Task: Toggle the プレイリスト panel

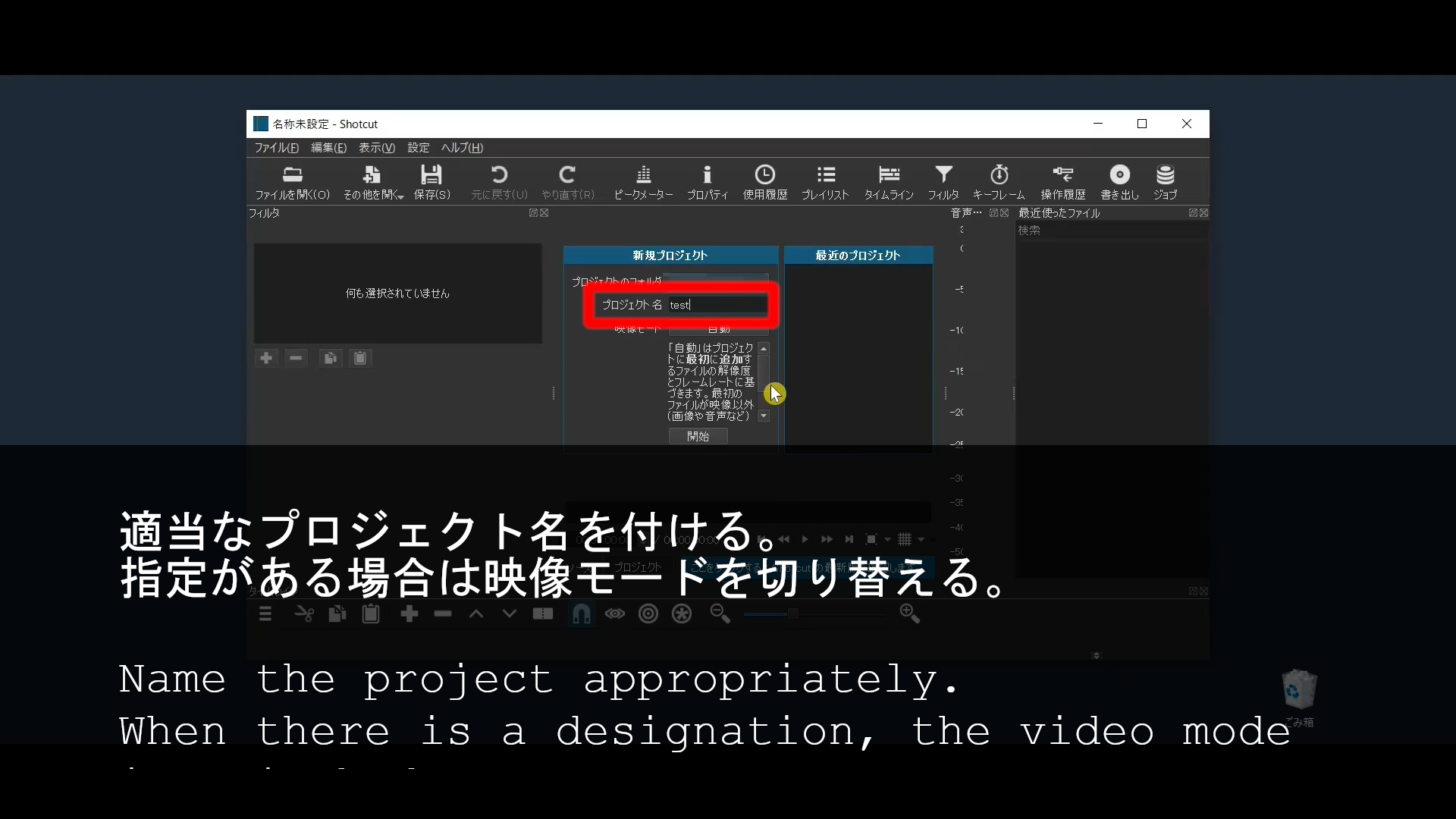Action: (826, 183)
